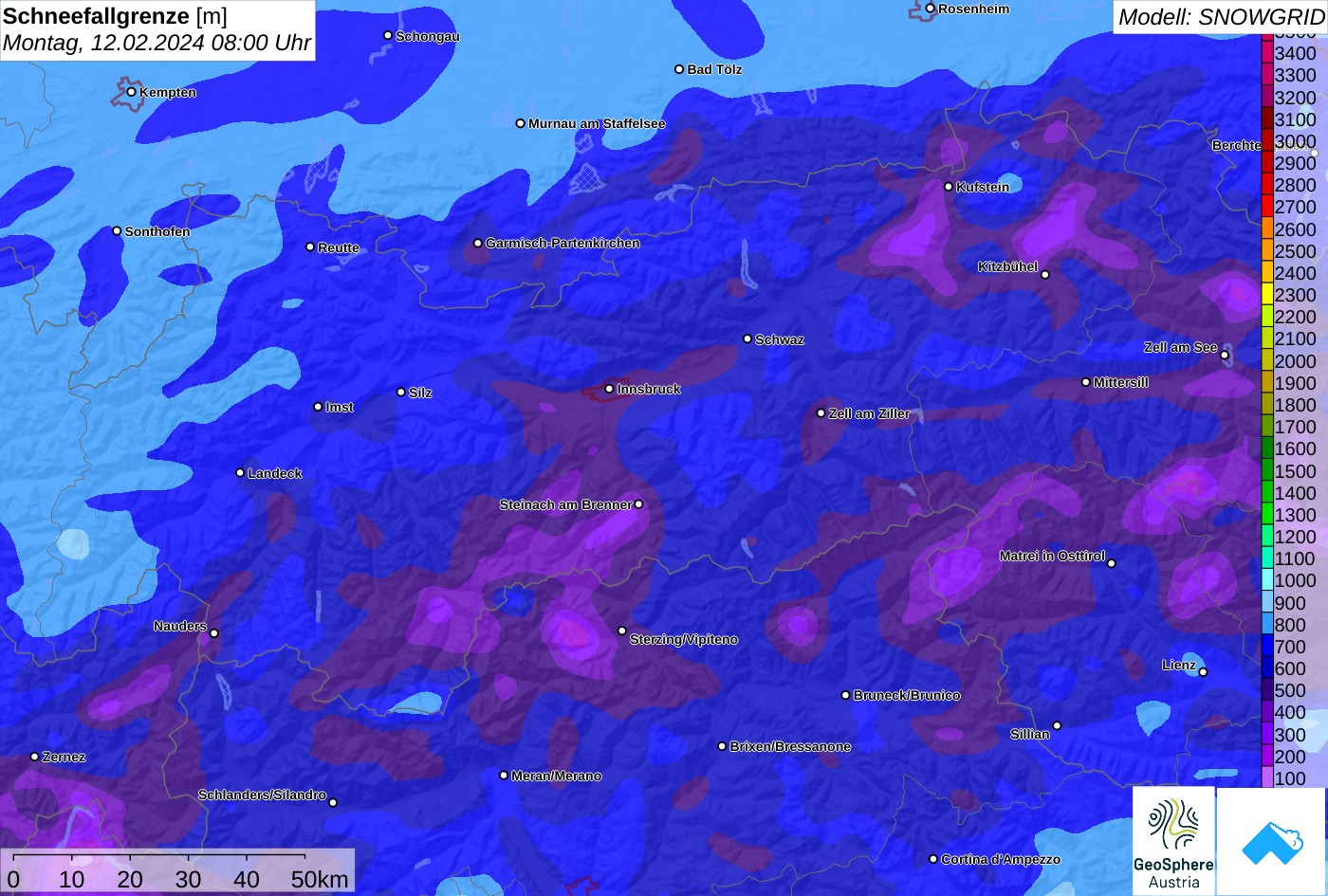Image resolution: width=1328 pixels, height=896 pixels.
Task: Click the Sonthofen marker dot
Action: pyautogui.click(x=118, y=231)
